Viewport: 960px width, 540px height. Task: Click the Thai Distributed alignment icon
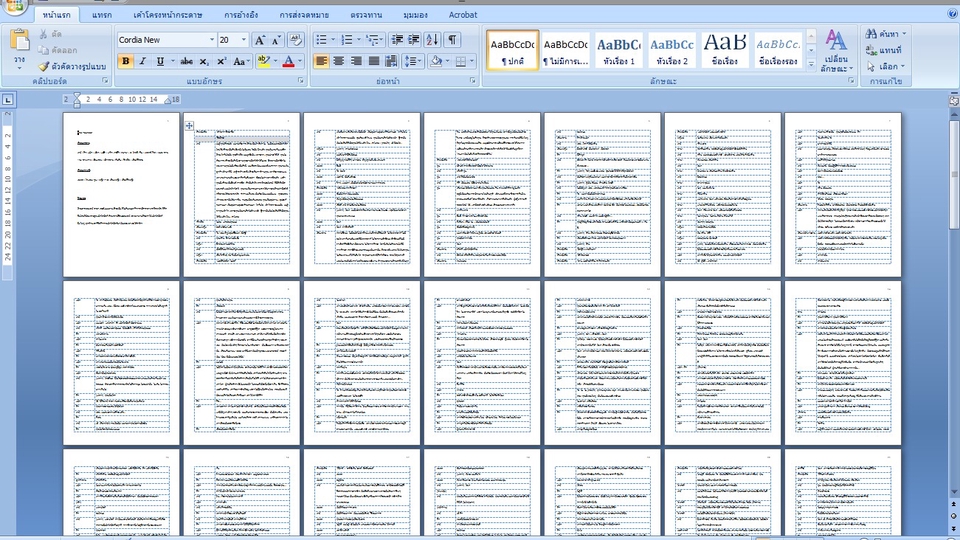click(391, 61)
